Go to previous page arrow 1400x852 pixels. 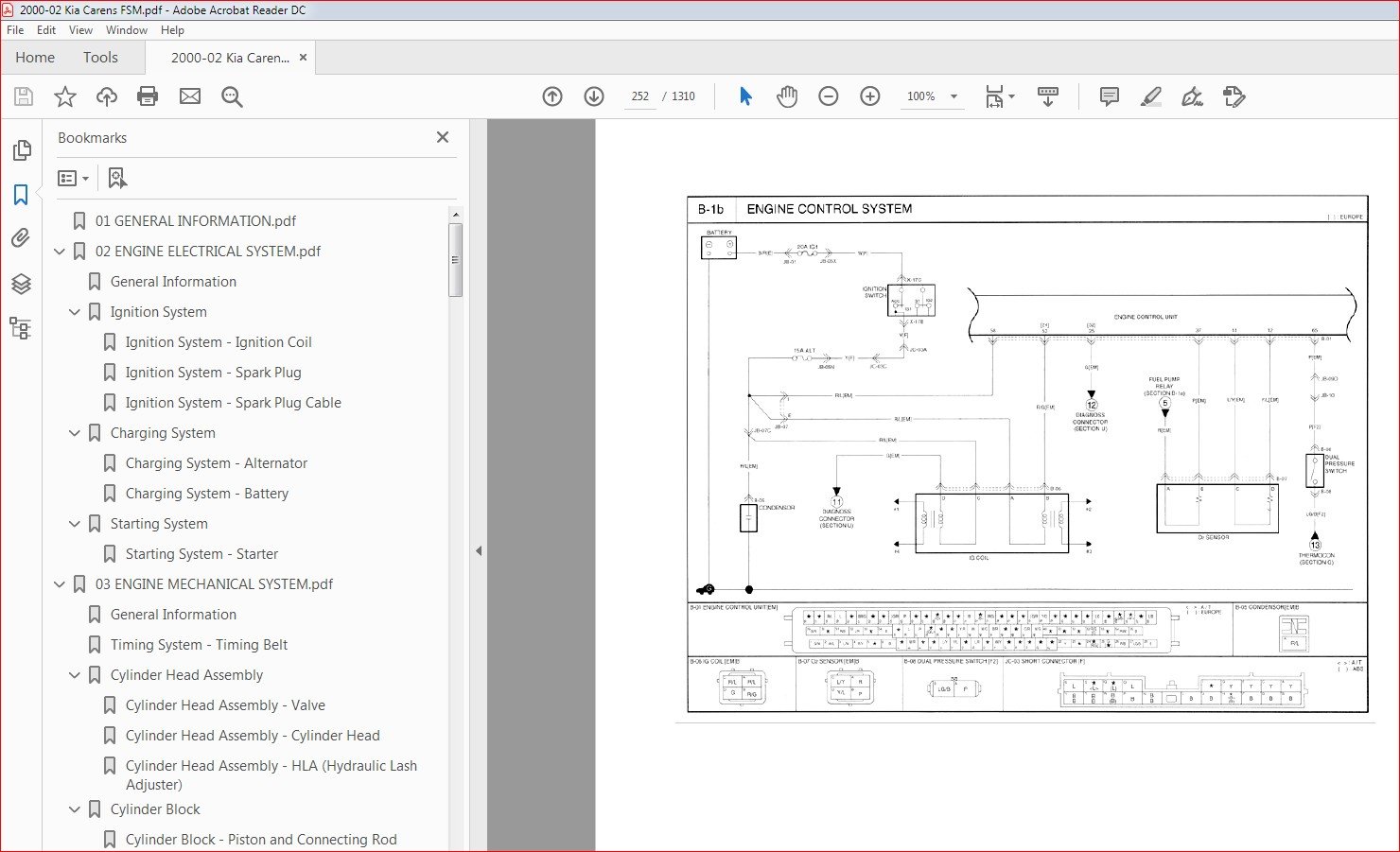[552, 96]
